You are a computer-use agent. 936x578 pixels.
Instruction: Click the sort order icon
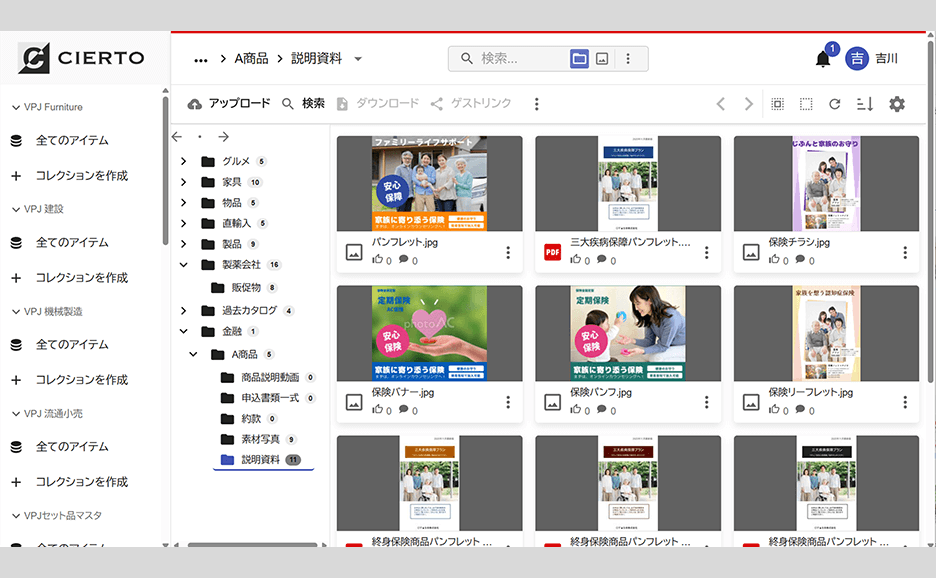pos(864,103)
